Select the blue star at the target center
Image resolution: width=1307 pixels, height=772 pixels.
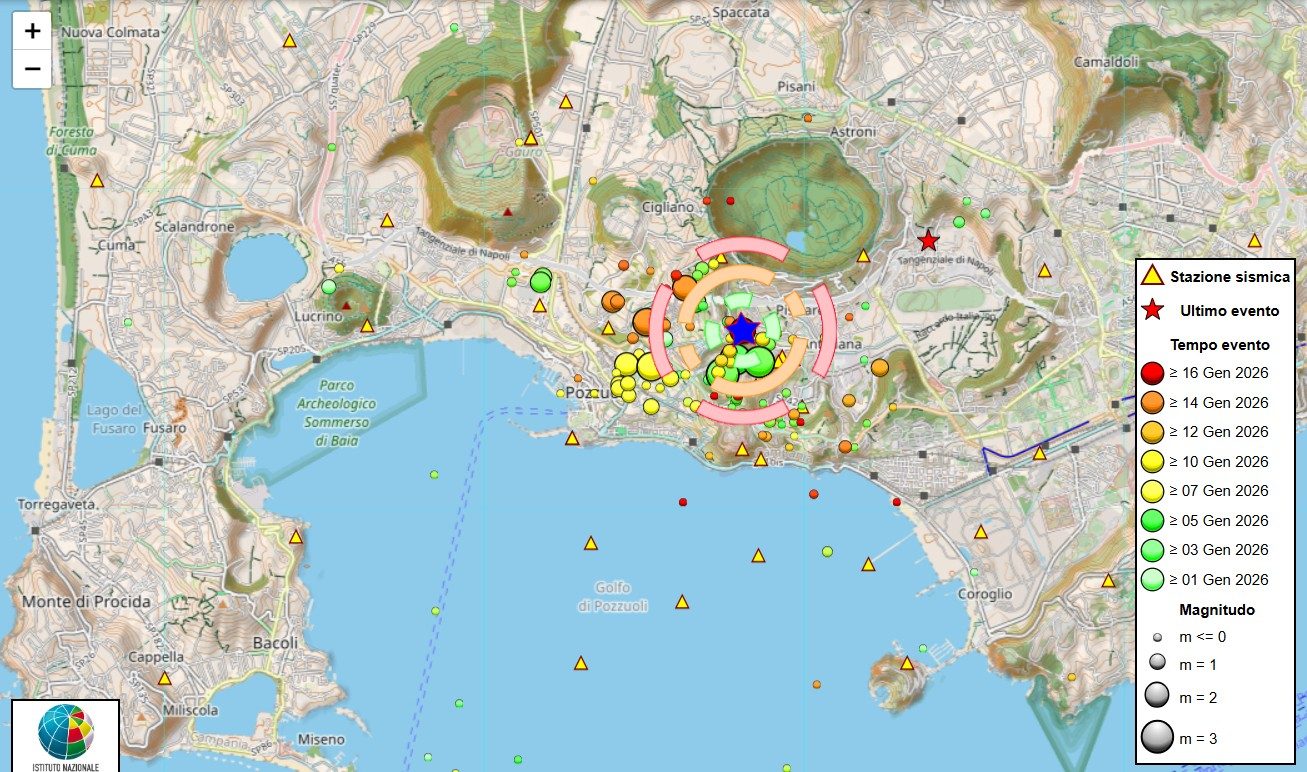[x=742, y=329]
